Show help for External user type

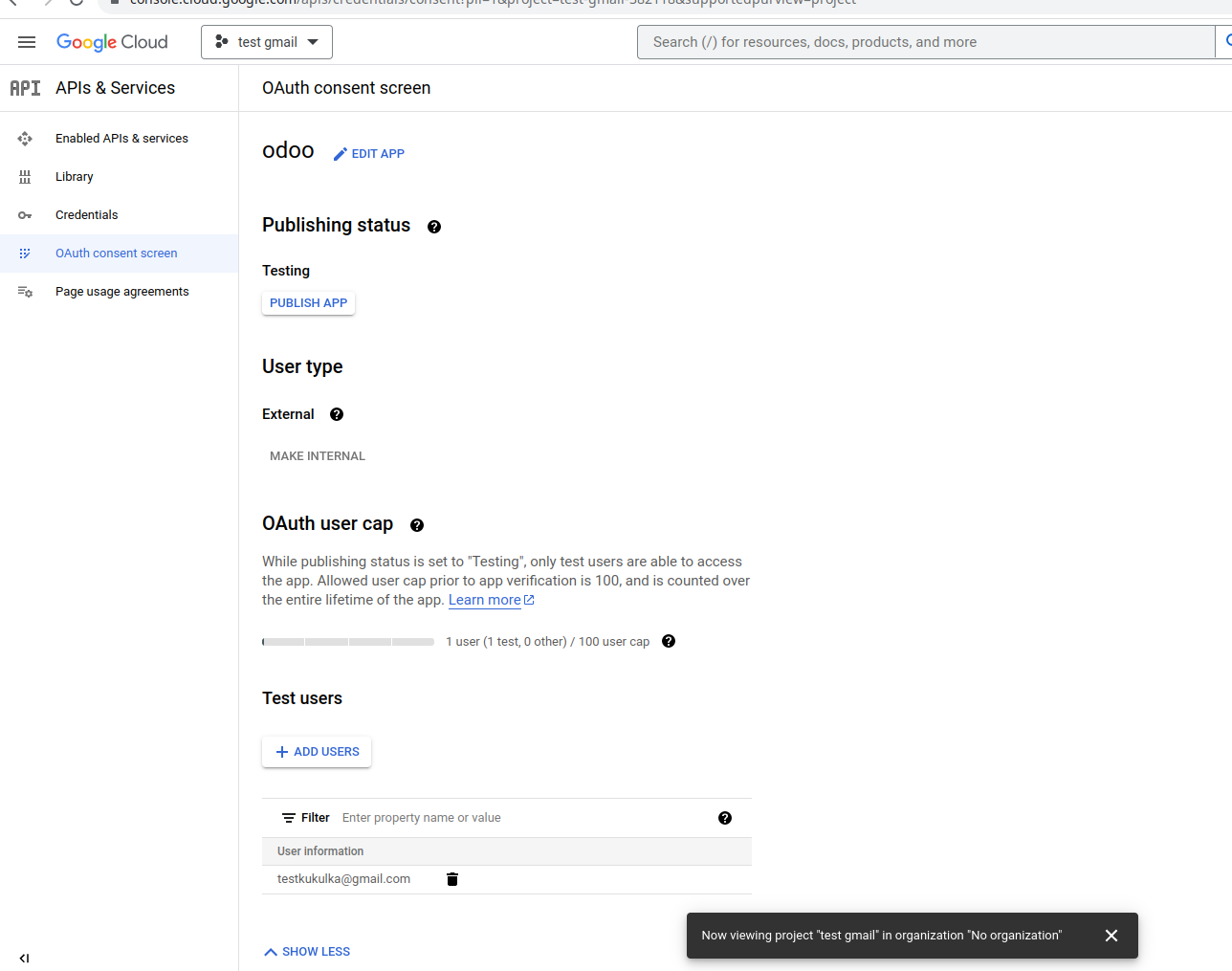337,414
